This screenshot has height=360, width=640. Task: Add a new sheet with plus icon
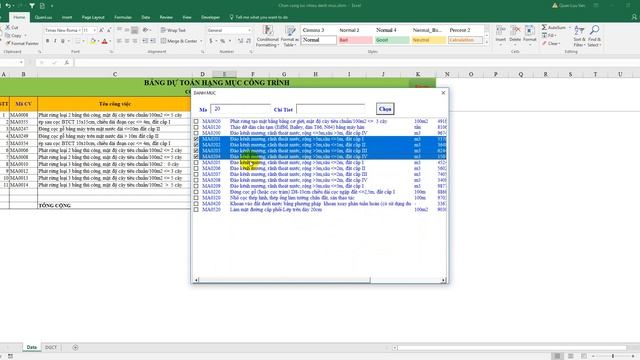[75, 347]
